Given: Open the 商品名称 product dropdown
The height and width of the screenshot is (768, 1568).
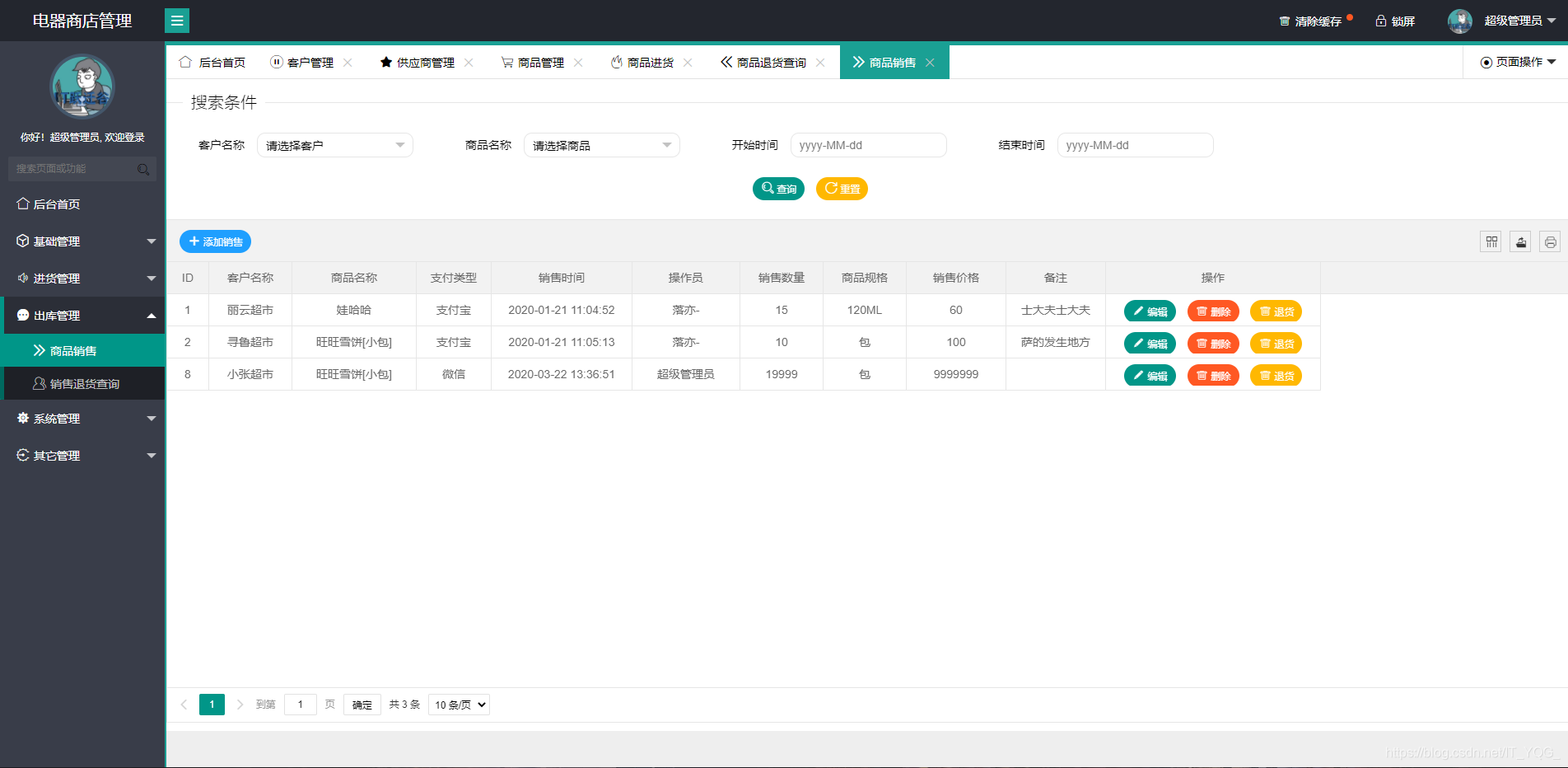Looking at the screenshot, I should pyautogui.click(x=601, y=145).
